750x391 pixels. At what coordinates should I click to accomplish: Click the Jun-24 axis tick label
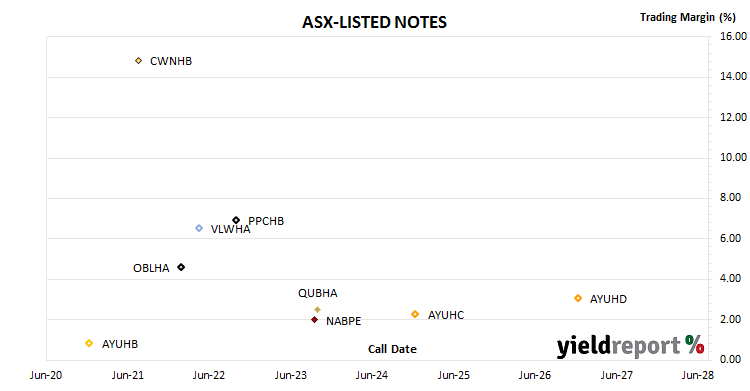372,375
